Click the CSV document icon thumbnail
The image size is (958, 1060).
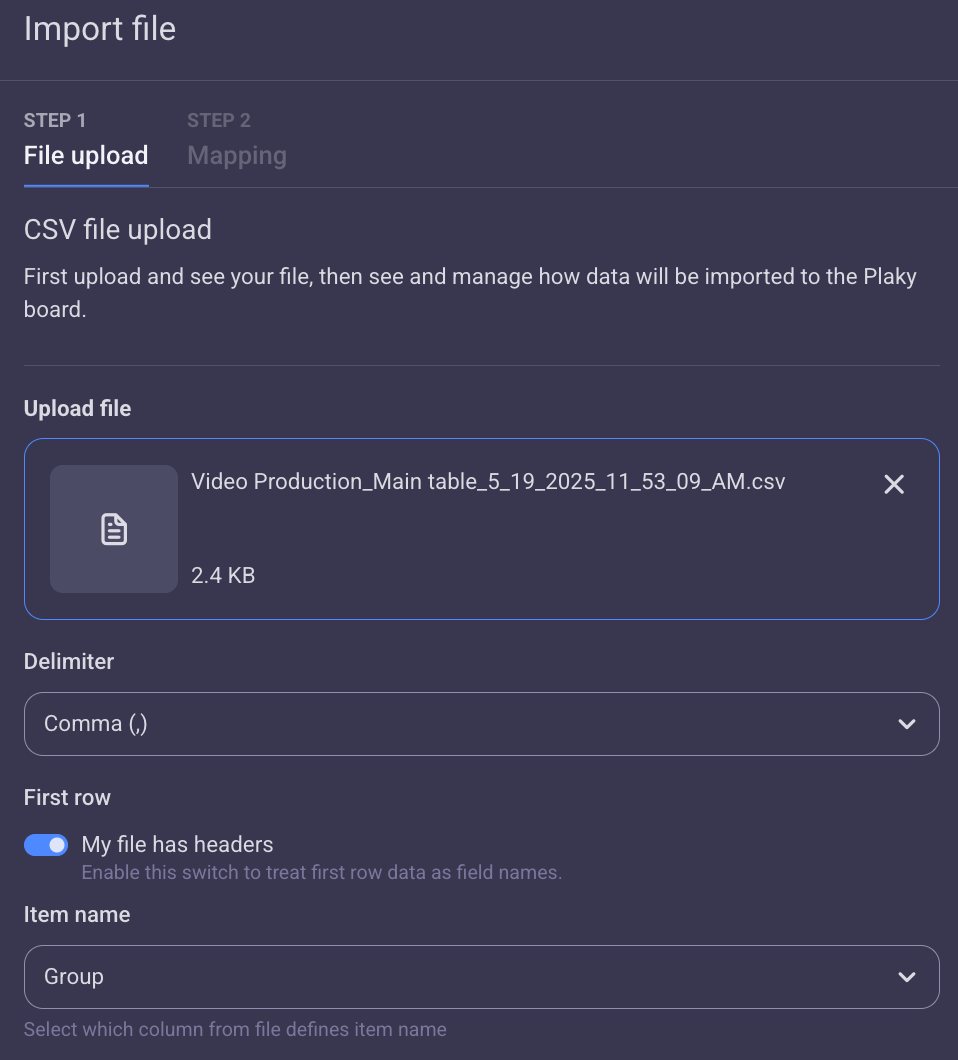[x=113, y=528]
